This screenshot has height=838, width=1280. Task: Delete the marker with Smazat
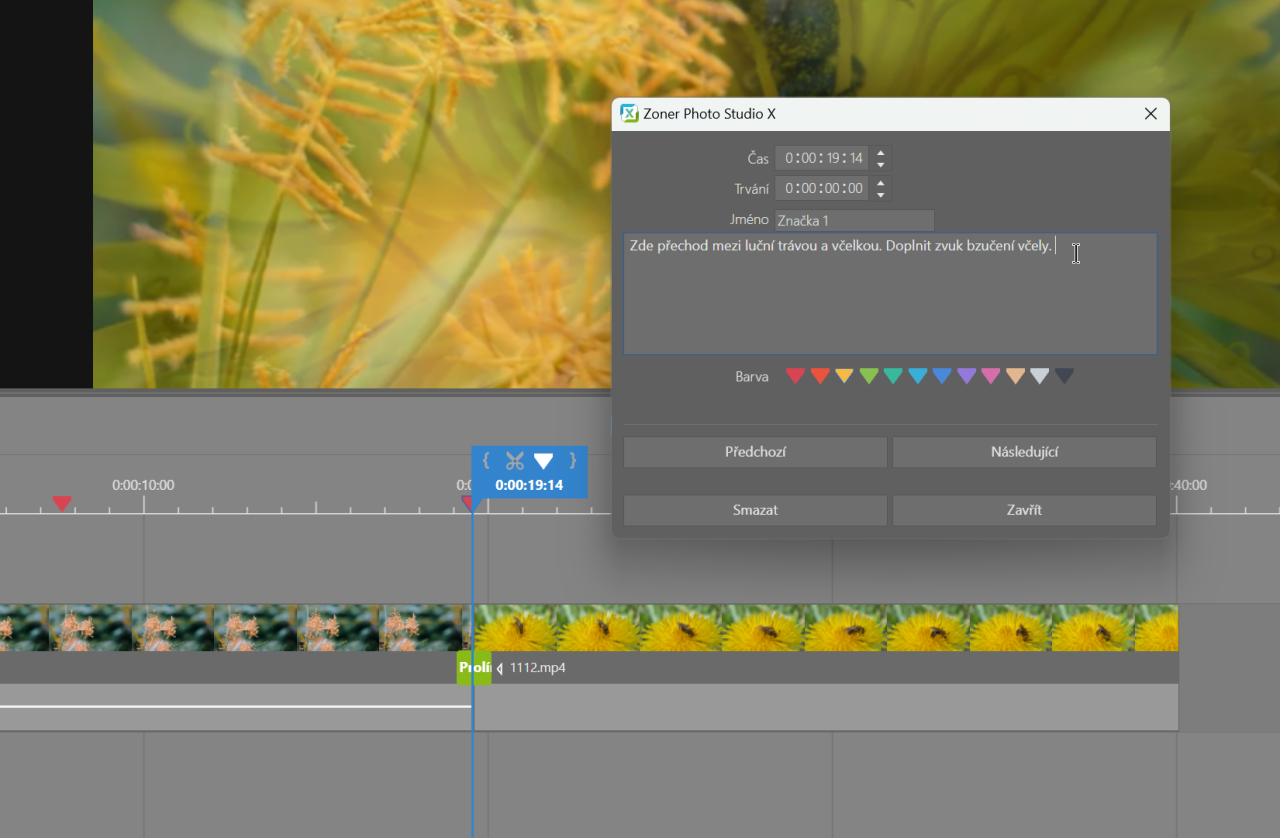[x=755, y=510]
